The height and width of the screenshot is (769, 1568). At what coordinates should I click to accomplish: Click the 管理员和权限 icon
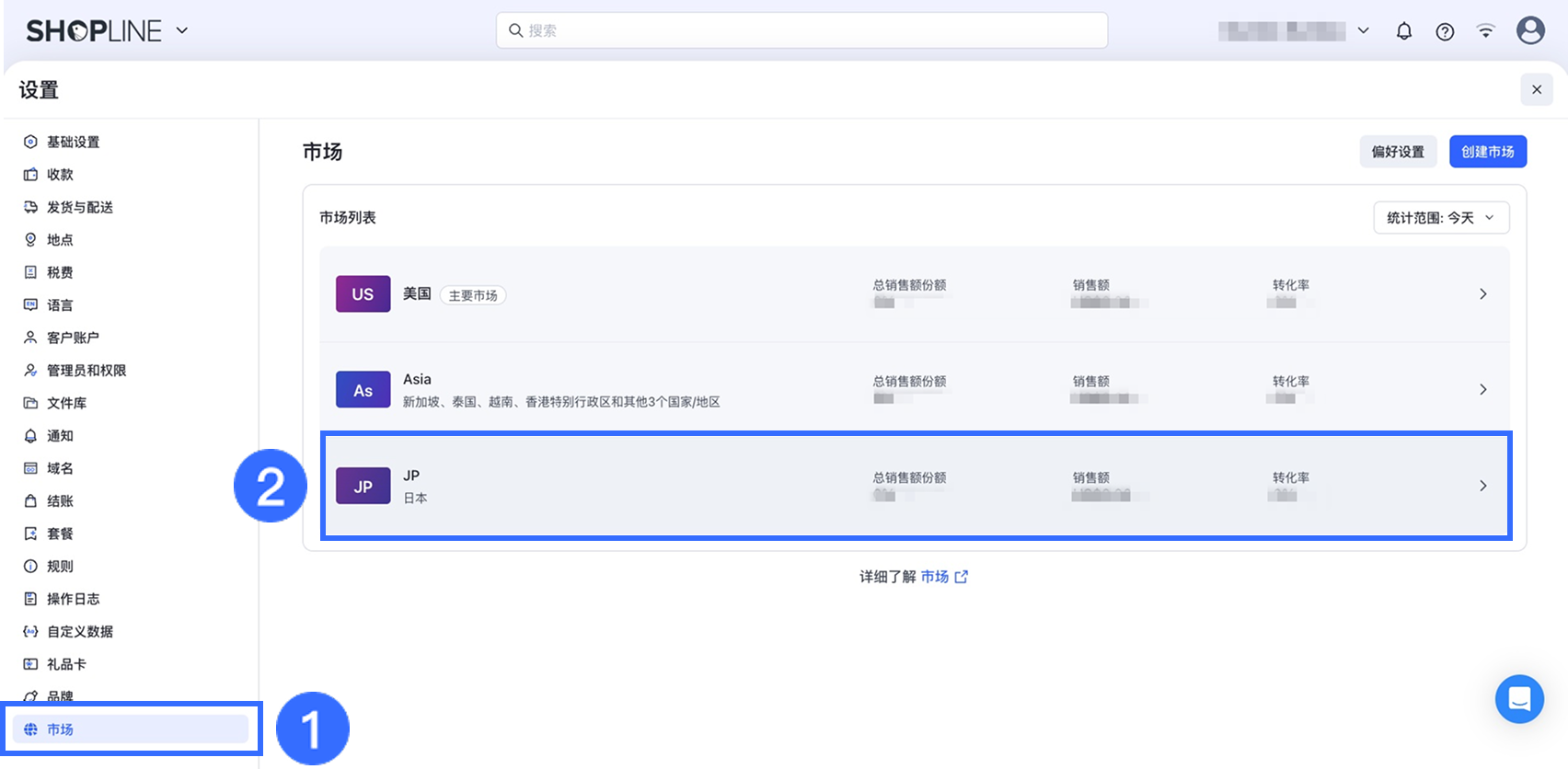[x=30, y=370]
